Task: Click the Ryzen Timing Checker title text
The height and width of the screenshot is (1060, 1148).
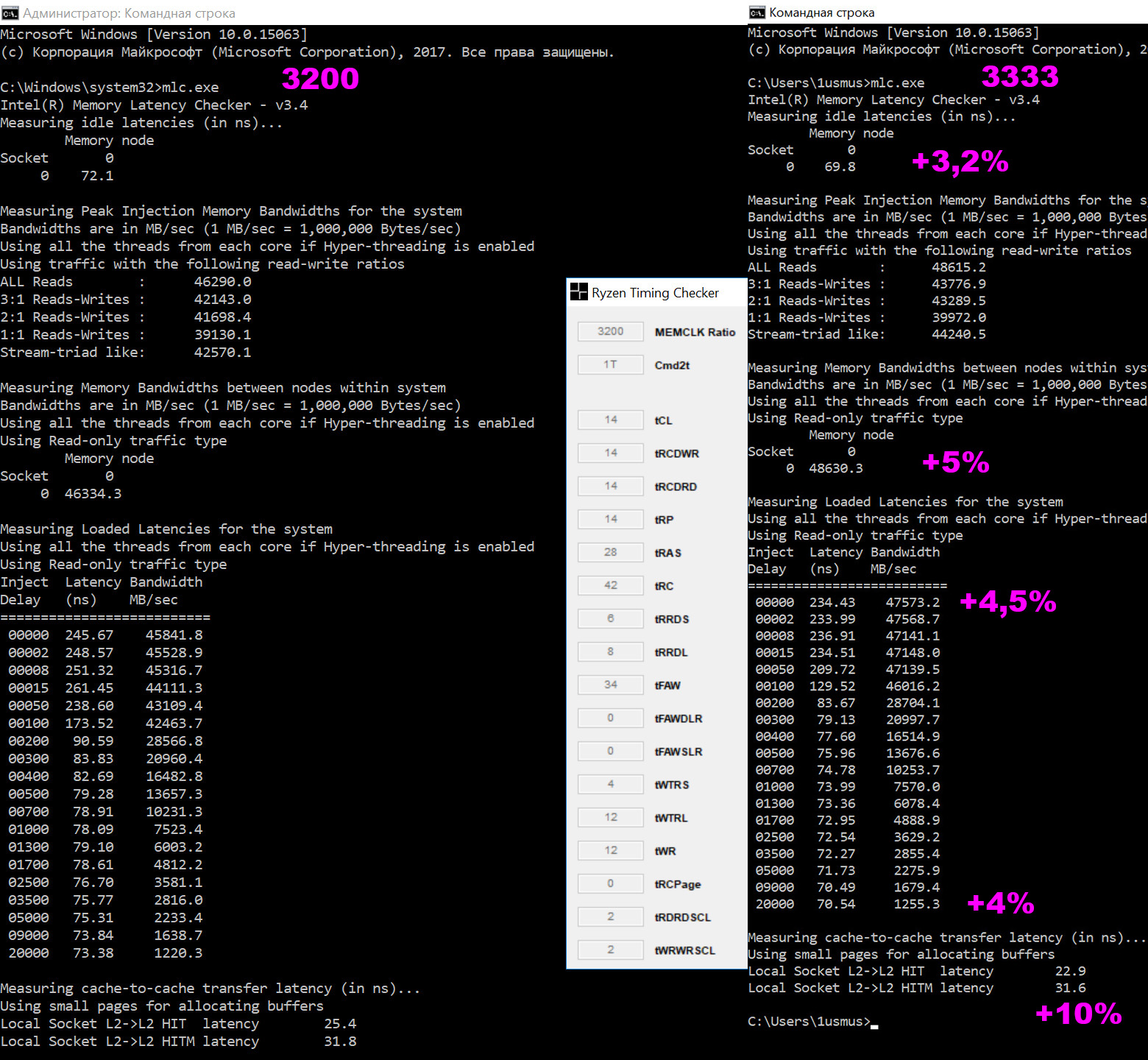Action: (655, 293)
